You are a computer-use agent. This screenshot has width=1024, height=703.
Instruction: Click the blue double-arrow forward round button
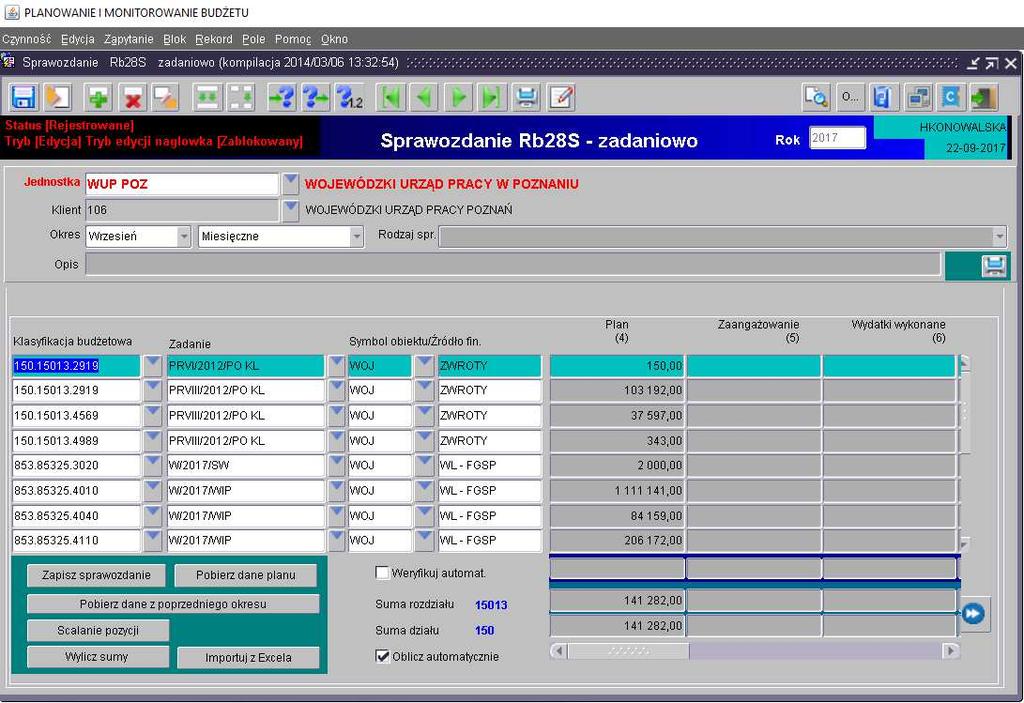click(x=973, y=613)
